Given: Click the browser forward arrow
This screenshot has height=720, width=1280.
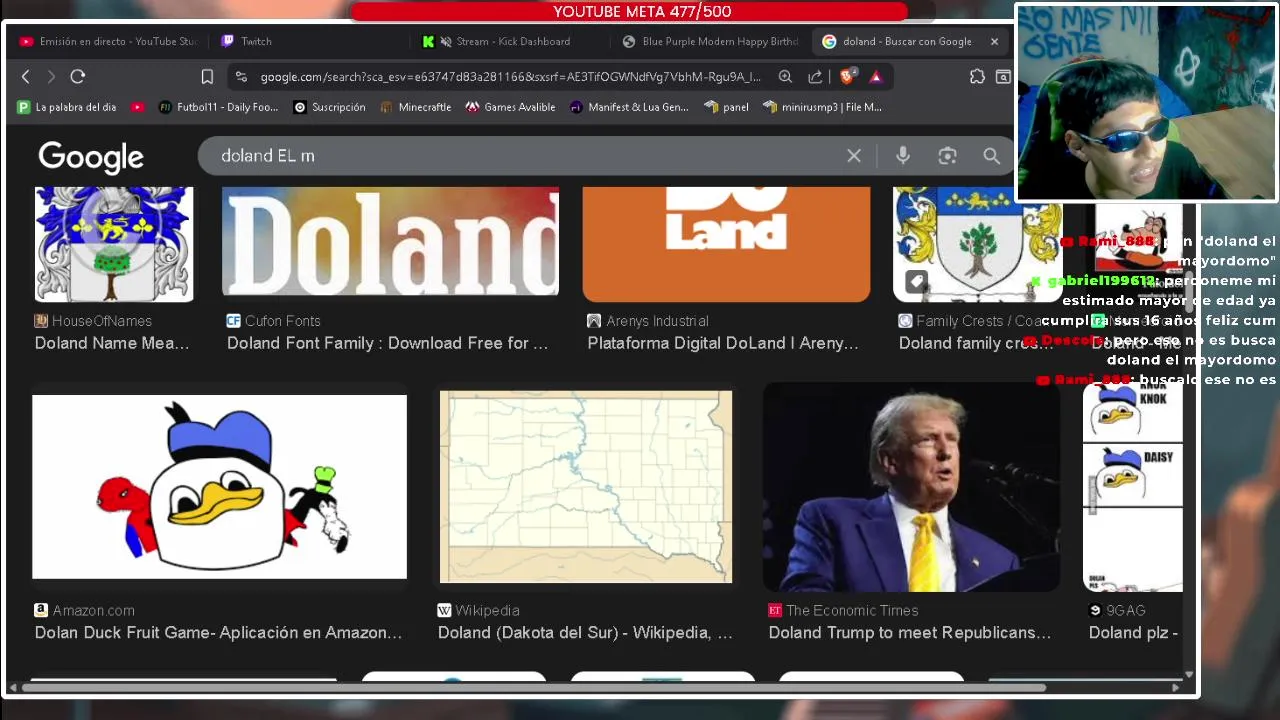Looking at the screenshot, I should point(51,76).
